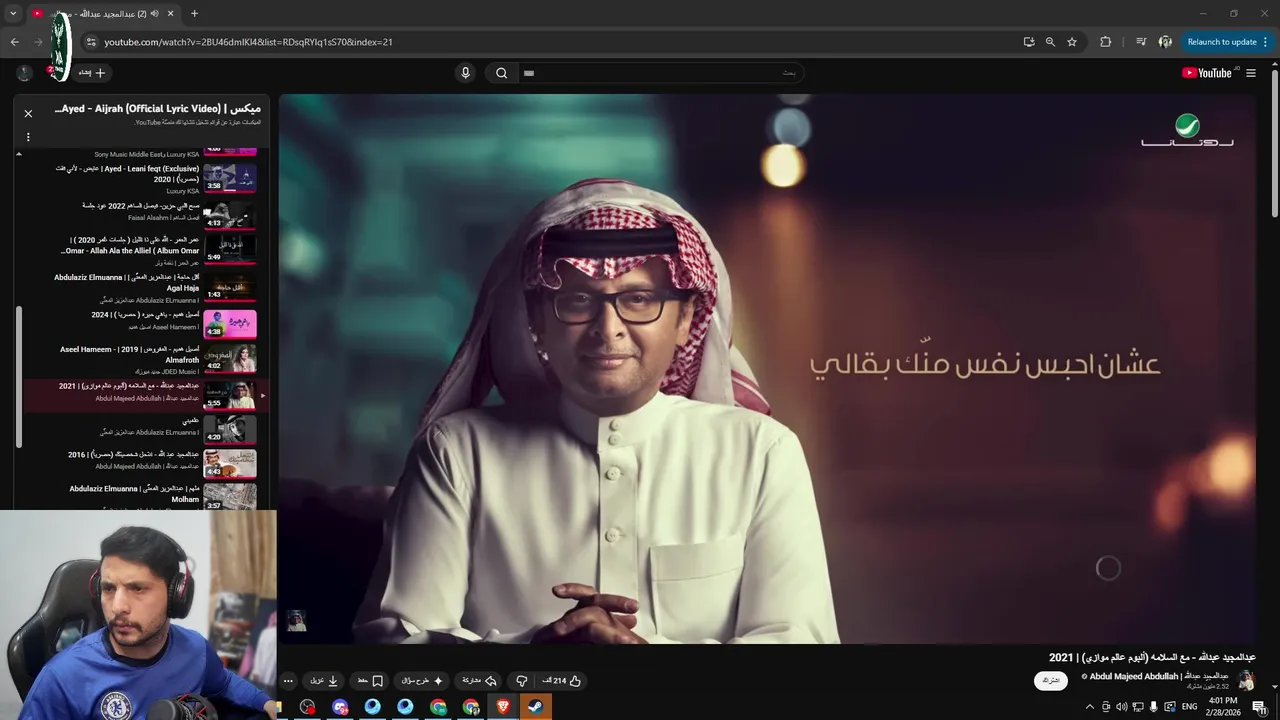This screenshot has height=720, width=1280.
Task: Open Brave browser from the taskbar
Action: pyautogui.click(x=503, y=707)
